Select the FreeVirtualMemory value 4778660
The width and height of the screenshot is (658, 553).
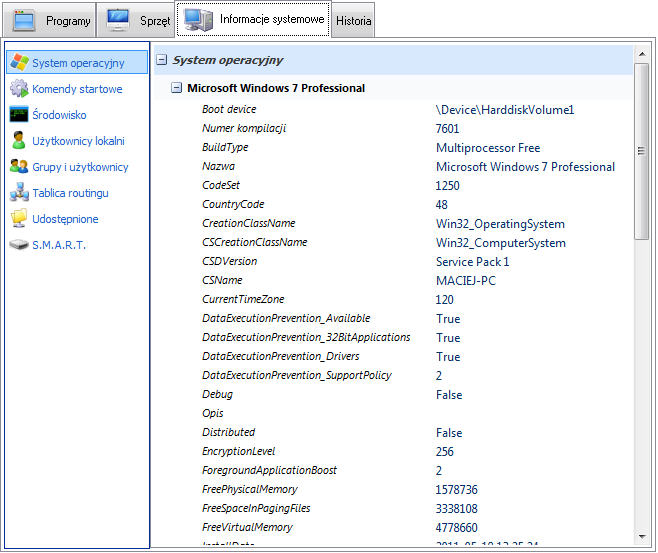pos(457,528)
